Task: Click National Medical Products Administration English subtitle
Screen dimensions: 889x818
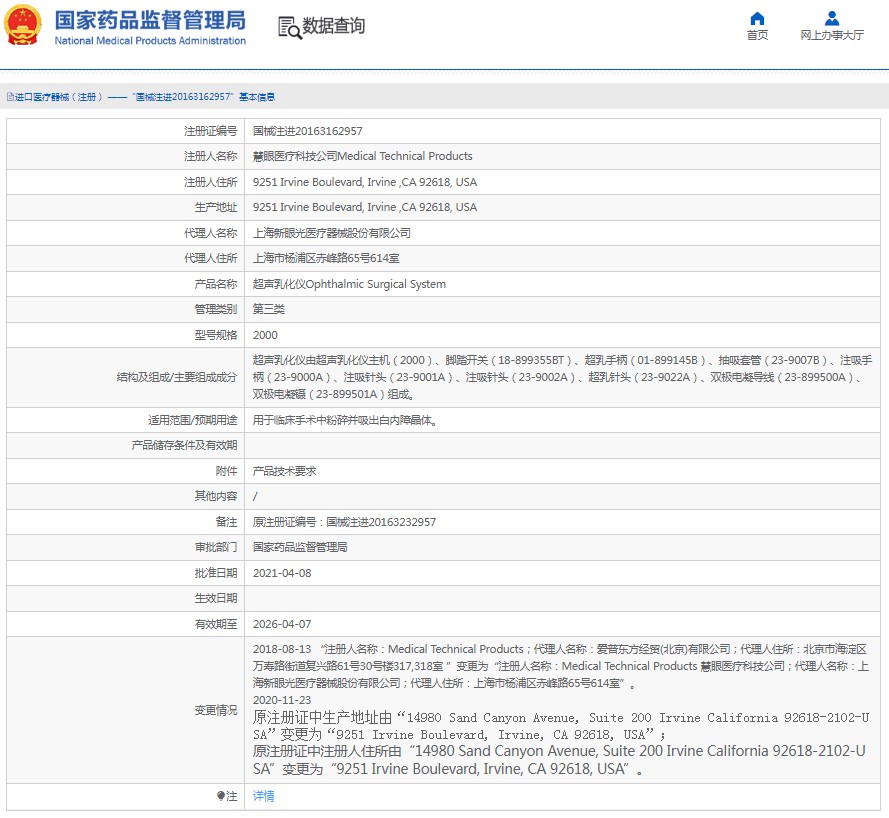Action: click(x=150, y=41)
